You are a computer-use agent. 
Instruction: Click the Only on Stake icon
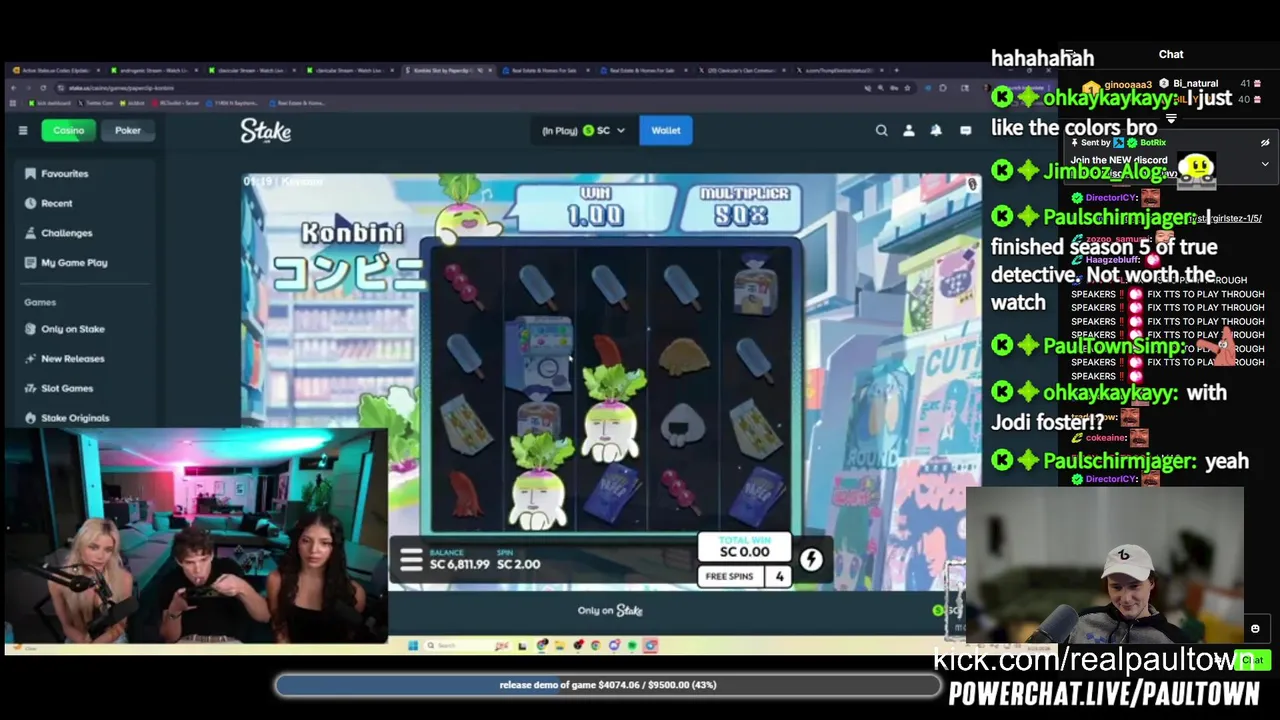[30, 329]
